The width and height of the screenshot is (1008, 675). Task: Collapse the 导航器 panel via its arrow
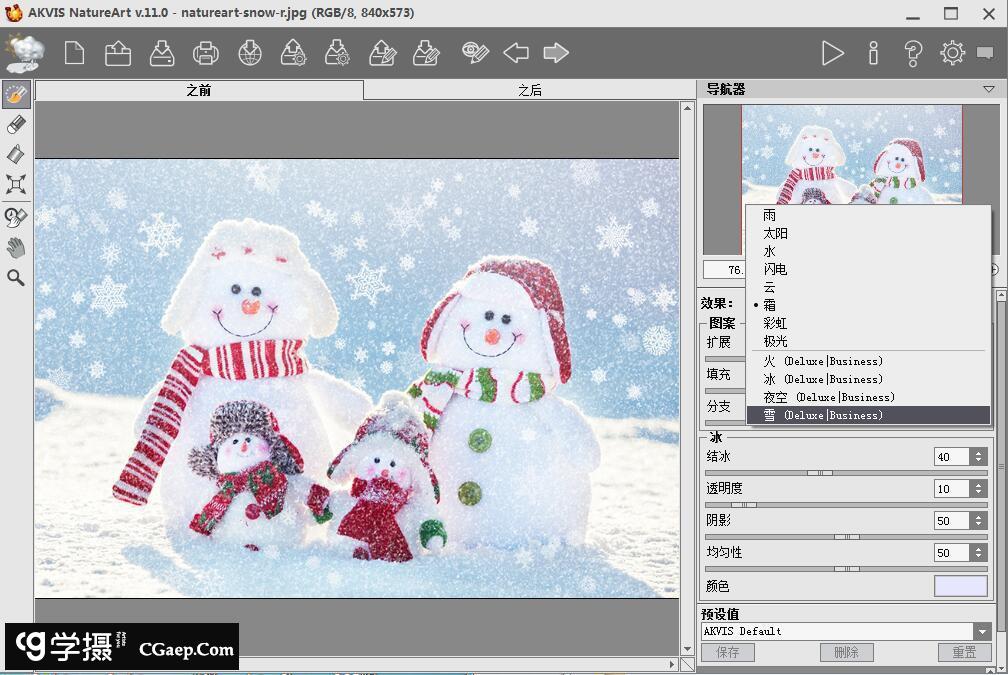point(988,89)
